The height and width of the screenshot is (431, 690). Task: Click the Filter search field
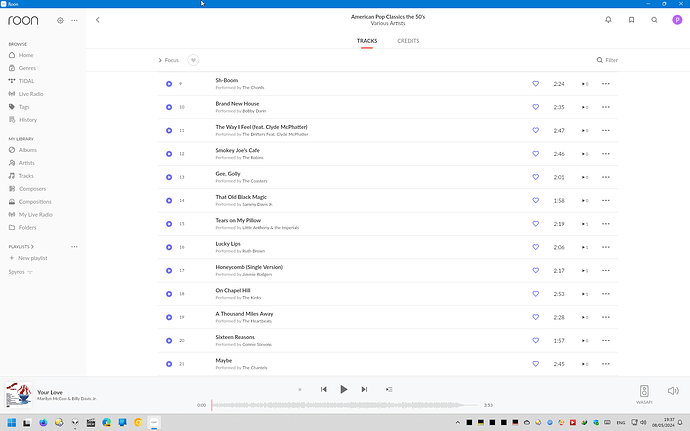tap(607, 60)
